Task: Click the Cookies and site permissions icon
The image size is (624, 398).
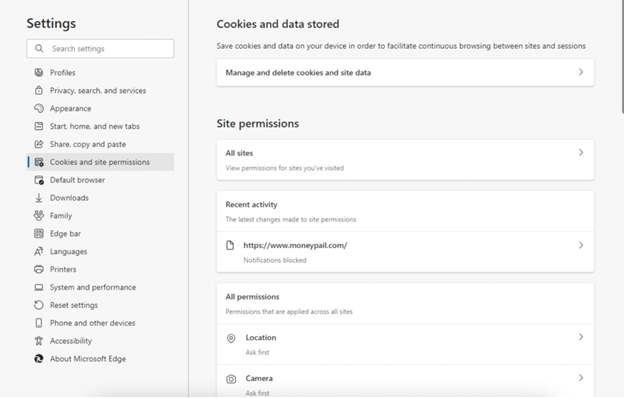Action: point(39,162)
